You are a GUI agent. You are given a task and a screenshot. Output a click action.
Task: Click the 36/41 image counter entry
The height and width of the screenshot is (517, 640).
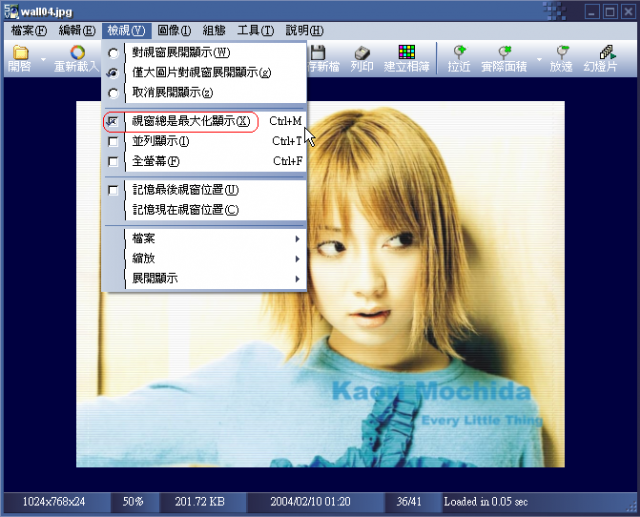click(x=409, y=501)
